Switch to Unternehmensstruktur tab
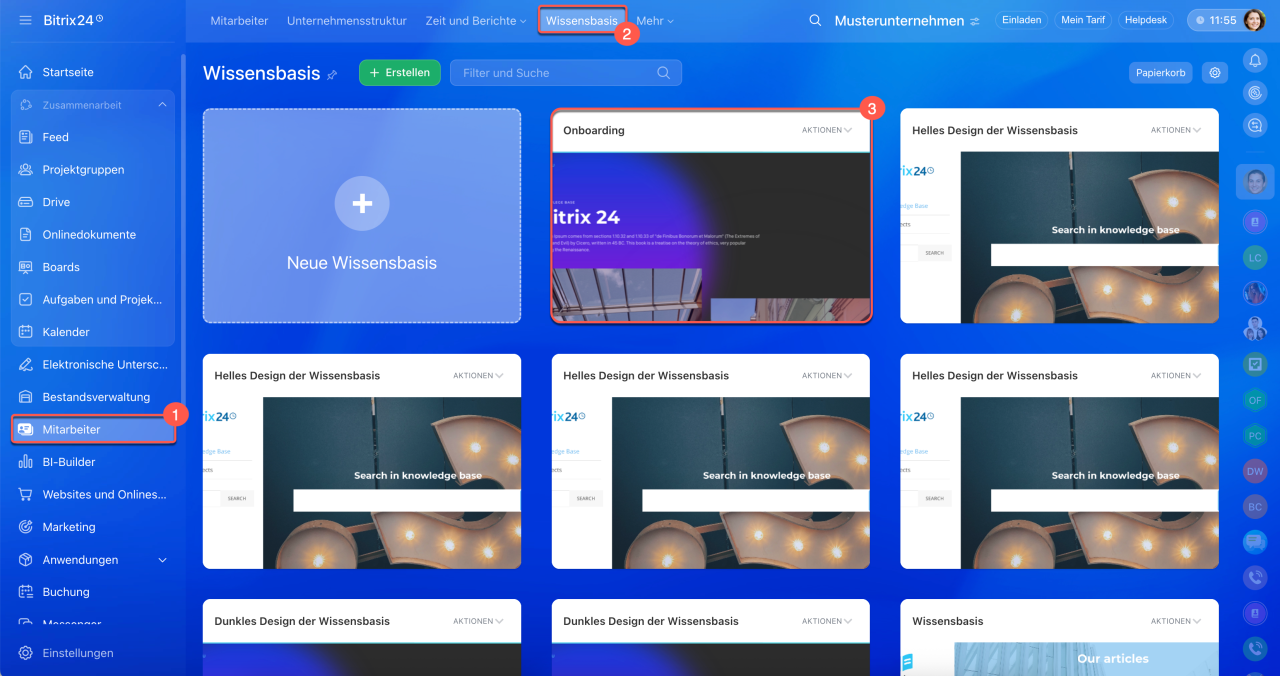This screenshot has height=676, width=1280. [347, 20]
